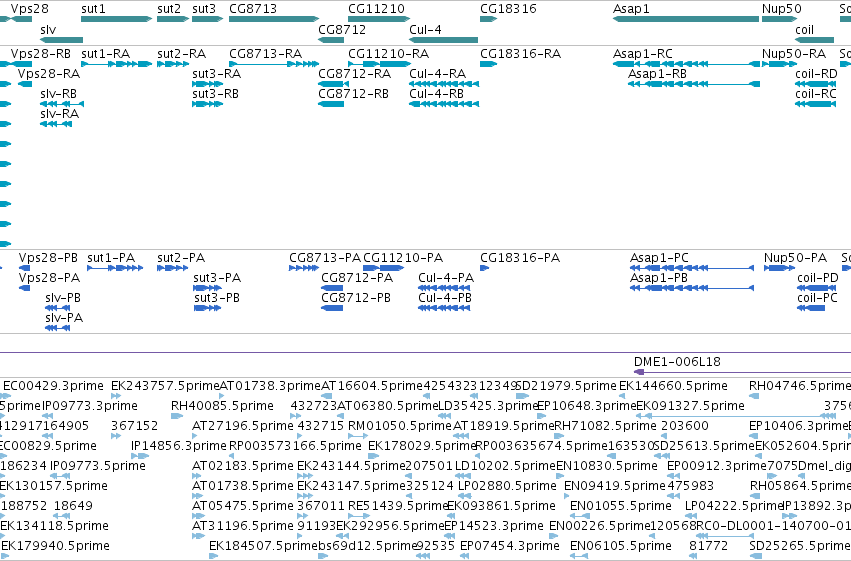Open the coil-PD protein label
This screenshot has height=561, width=851.
818,278
